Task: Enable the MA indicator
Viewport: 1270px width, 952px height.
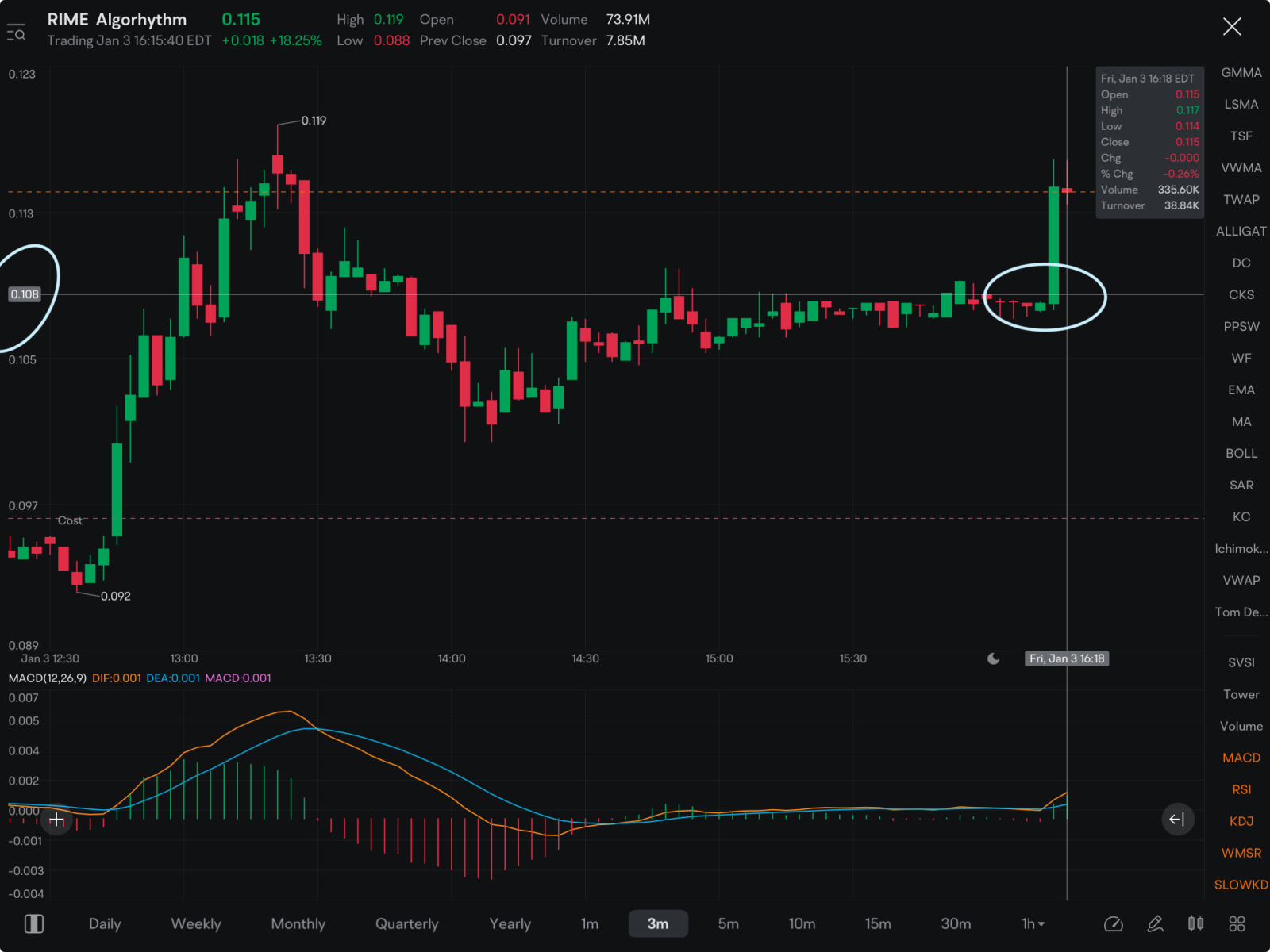Action: pyautogui.click(x=1241, y=421)
